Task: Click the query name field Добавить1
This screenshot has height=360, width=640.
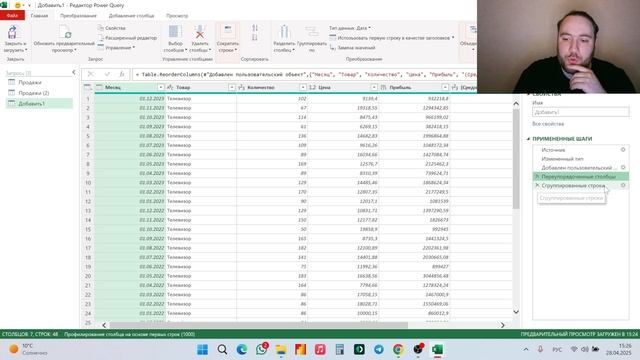Action: (580, 112)
